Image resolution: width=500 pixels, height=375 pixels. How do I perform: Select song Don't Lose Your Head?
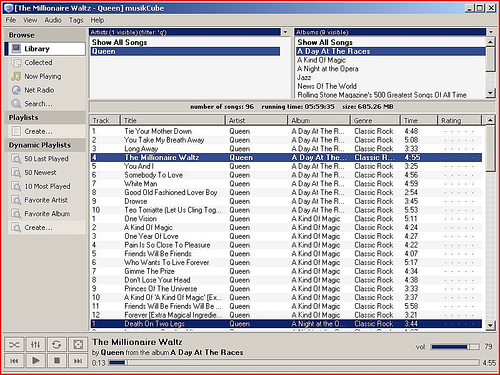click(x=286, y=280)
